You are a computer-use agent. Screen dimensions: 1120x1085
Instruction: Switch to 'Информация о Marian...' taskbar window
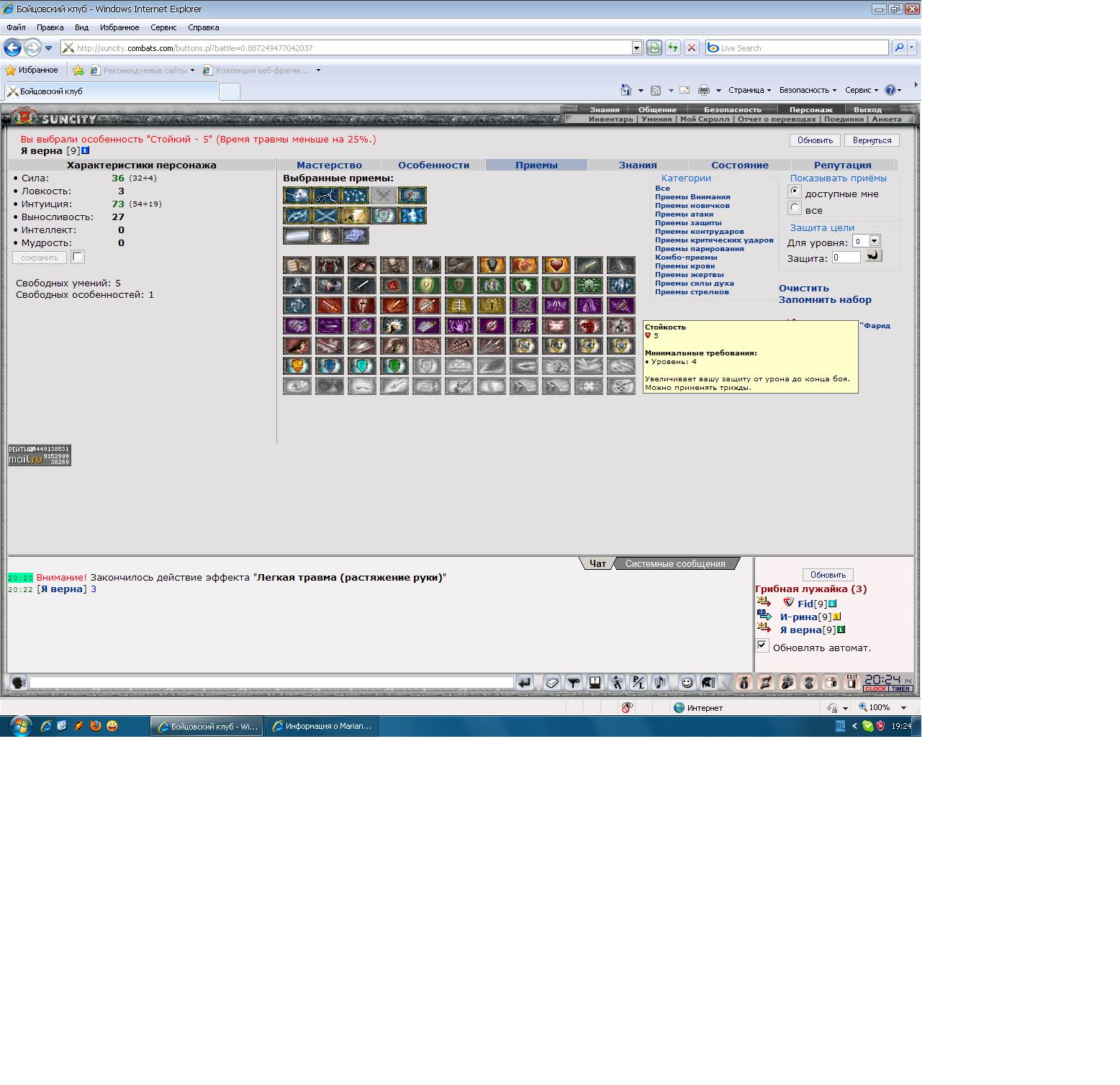point(322,726)
